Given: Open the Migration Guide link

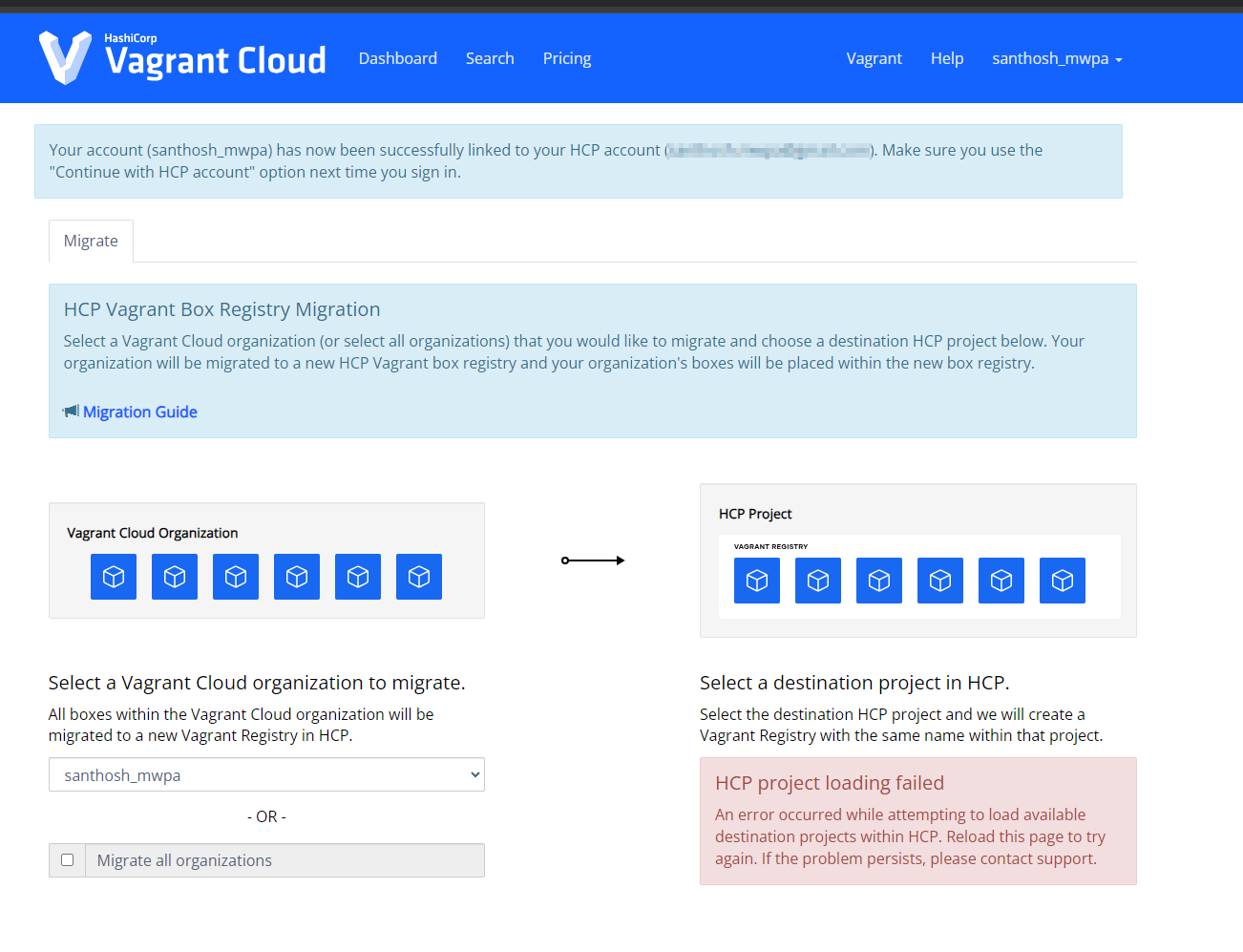Looking at the screenshot, I should [140, 412].
